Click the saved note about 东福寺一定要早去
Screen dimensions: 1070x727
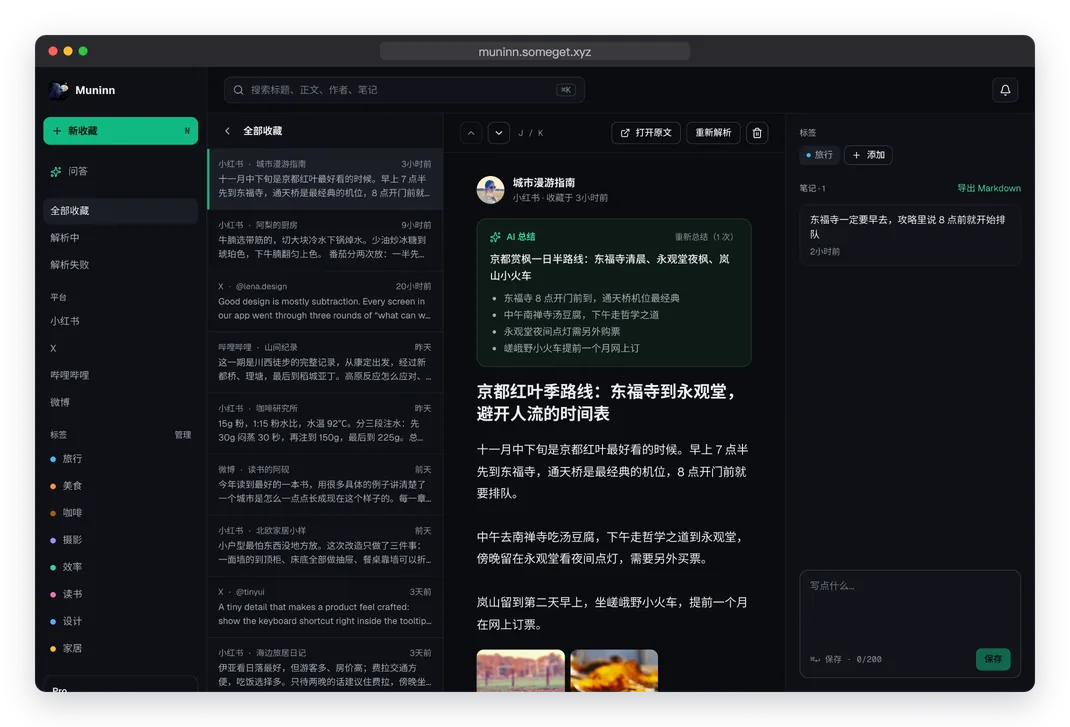[910, 235]
